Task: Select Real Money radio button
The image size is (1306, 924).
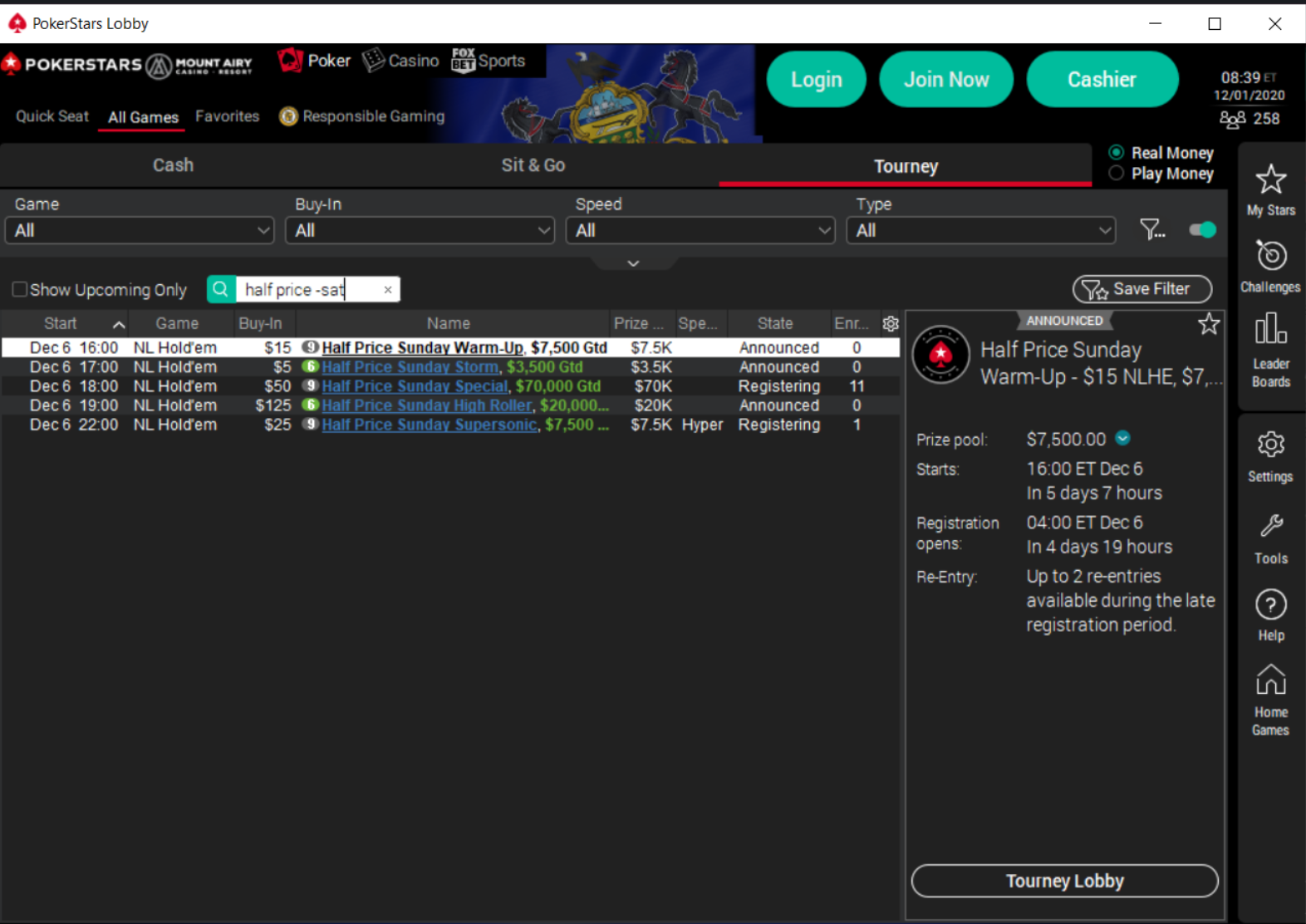Action: [x=1117, y=152]
